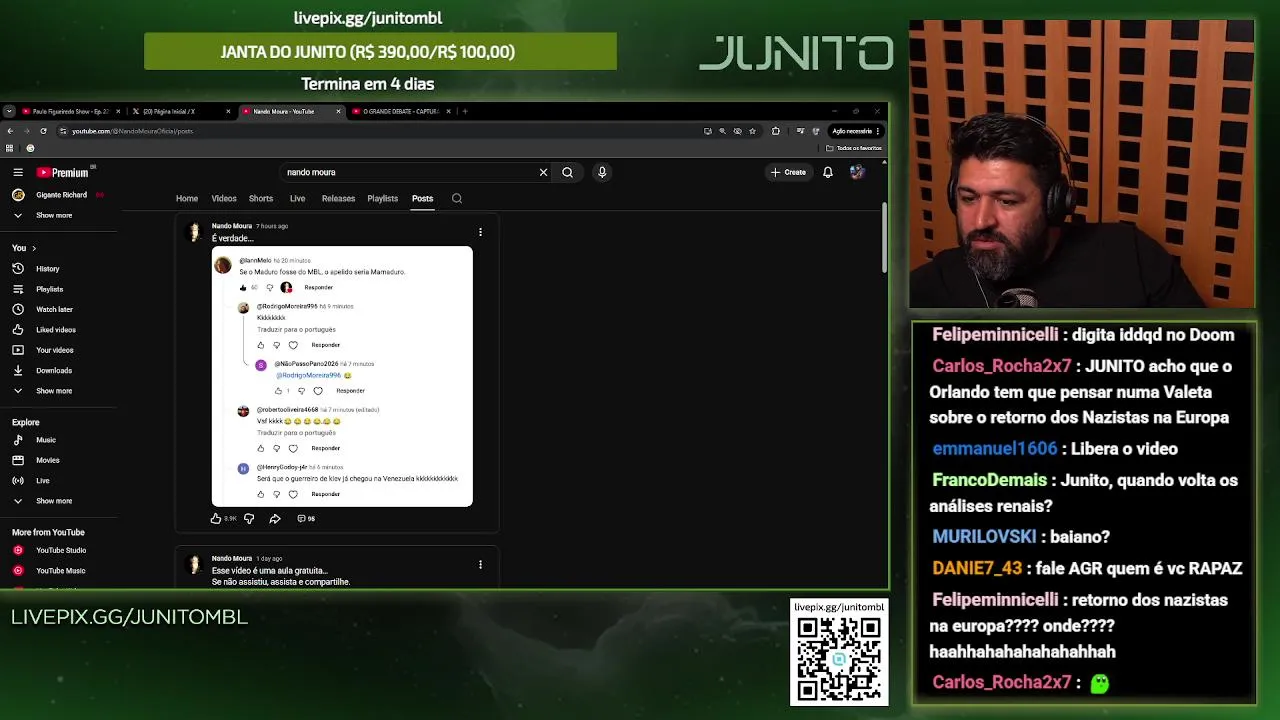Viewport: 1280px width, 720px height.
Task: Switch to the channel Playlists tab
Action: 382,198
